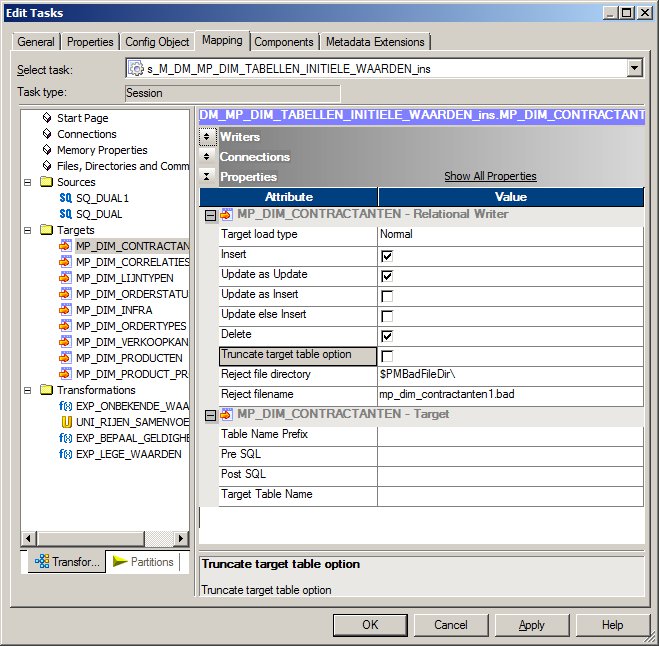Enable the Truncate target table option checkbox
Viewport: 659px width, 646px height.
pyautogui.click(x=387, y=356)
